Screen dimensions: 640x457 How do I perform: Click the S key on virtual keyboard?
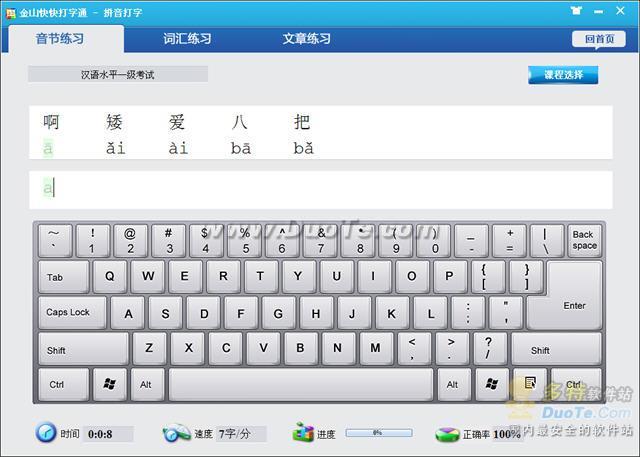[x=166, y=313]
